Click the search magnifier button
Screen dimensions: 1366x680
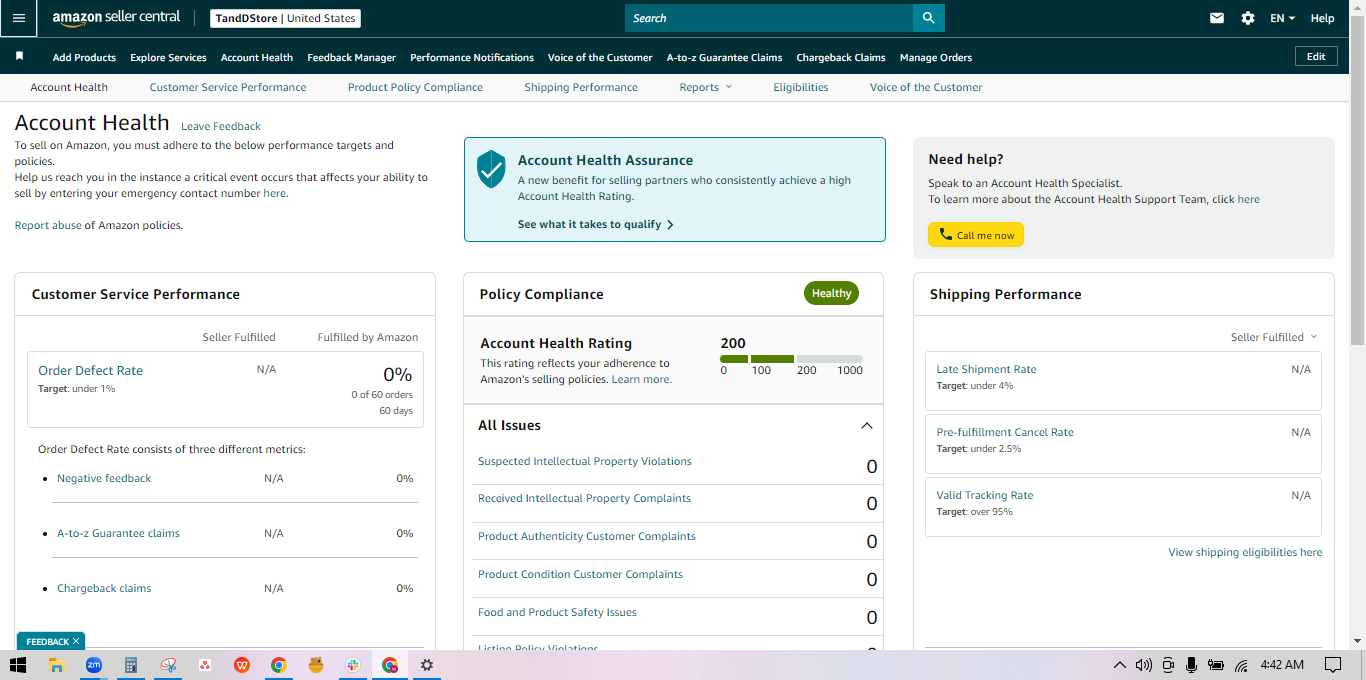pos(929,18)
